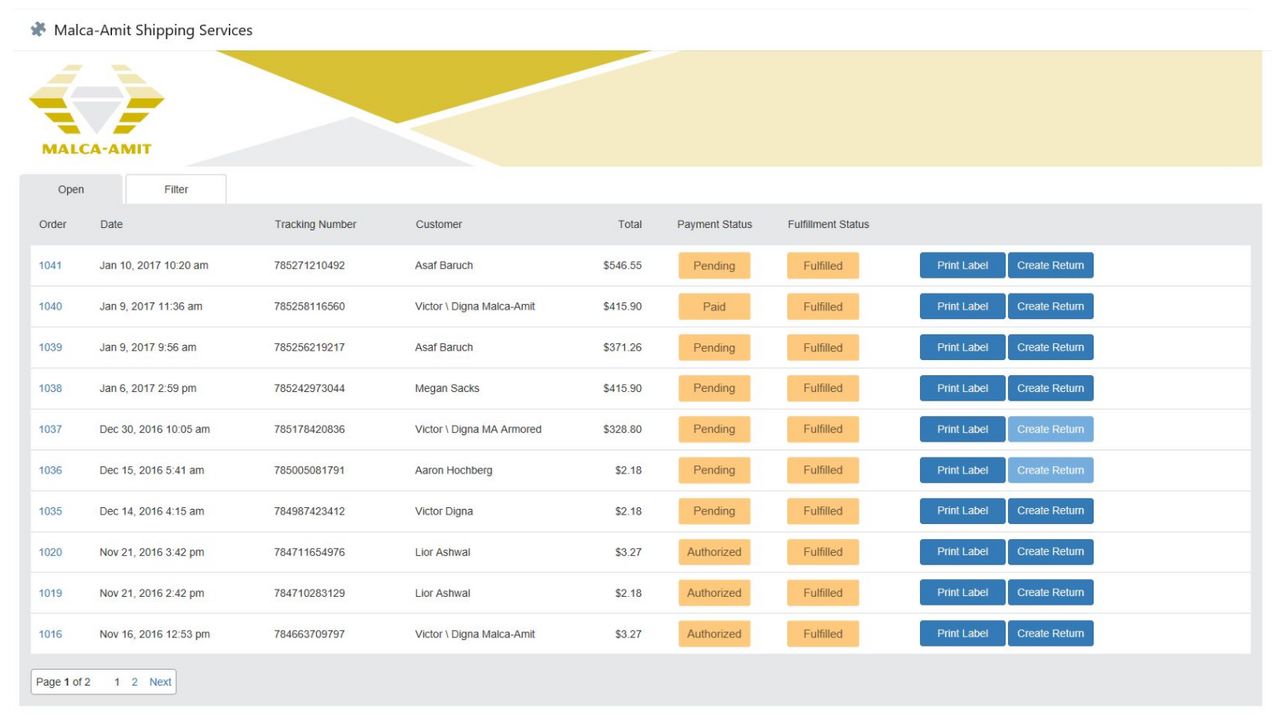Image resolution: width=1280 pixels, height=720 pixels.
Task: Click the puzzle piece icon in the header
Action: point(37,29)
